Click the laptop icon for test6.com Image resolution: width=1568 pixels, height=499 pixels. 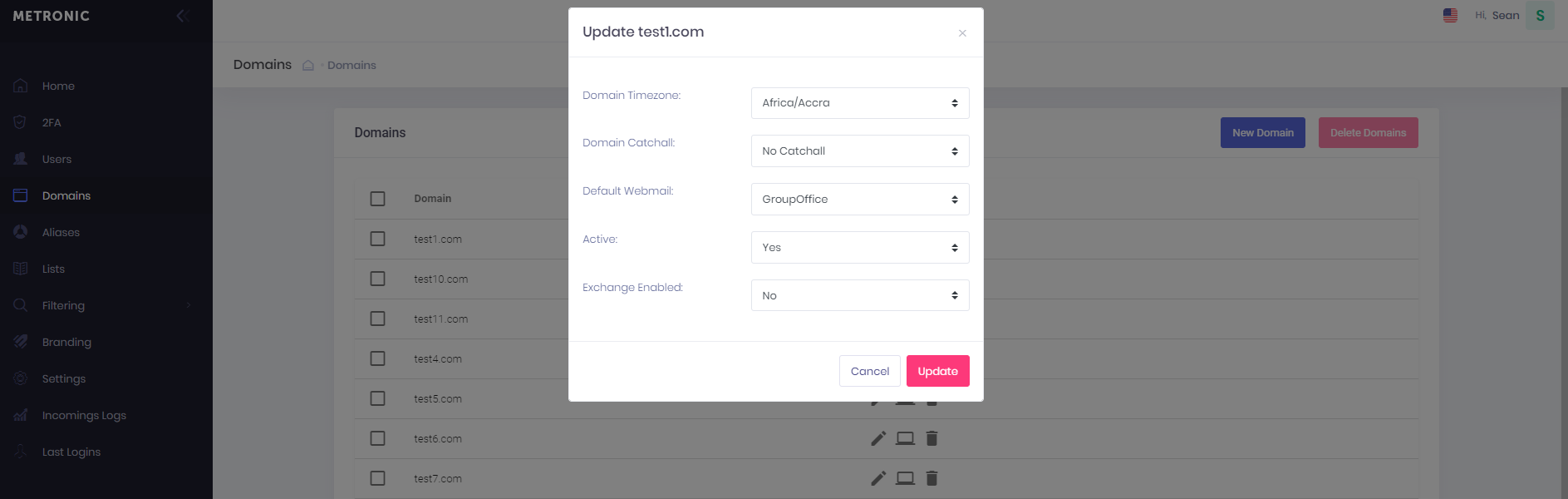click(905, 438)
